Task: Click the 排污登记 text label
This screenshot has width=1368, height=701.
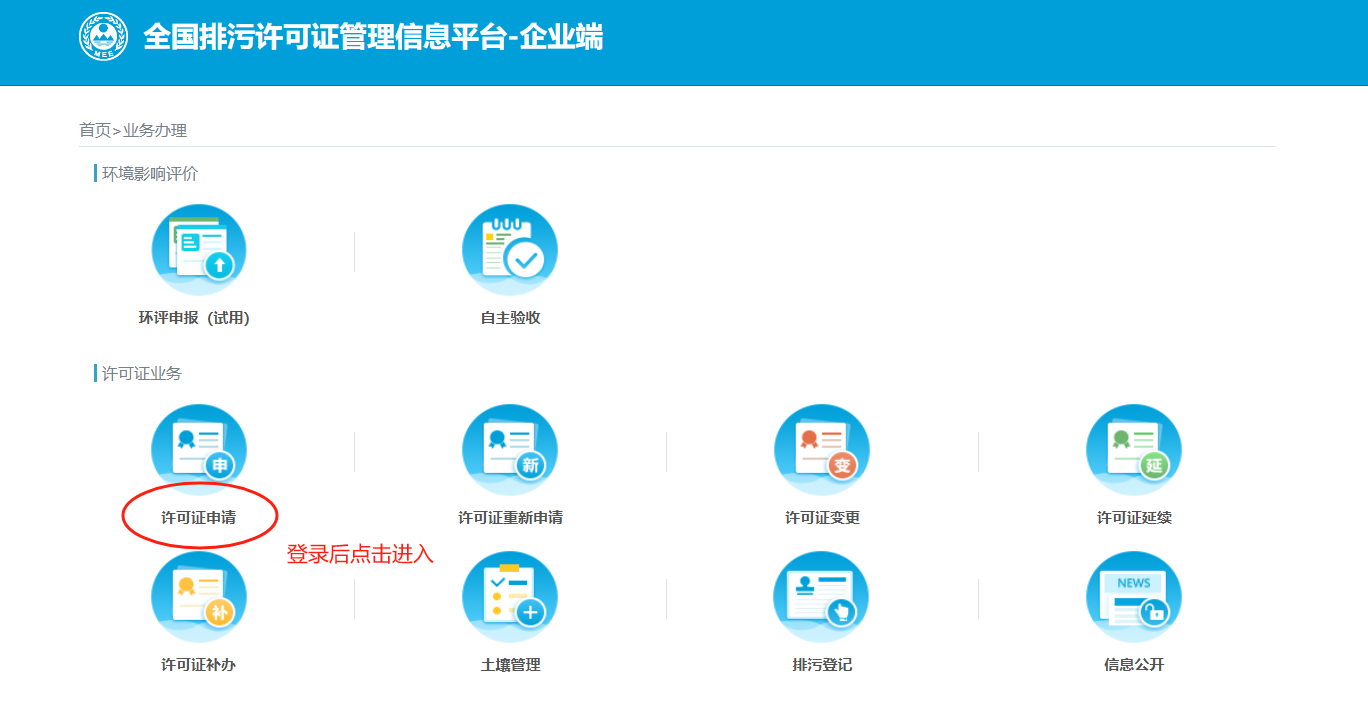Action: tap(822, 665)
